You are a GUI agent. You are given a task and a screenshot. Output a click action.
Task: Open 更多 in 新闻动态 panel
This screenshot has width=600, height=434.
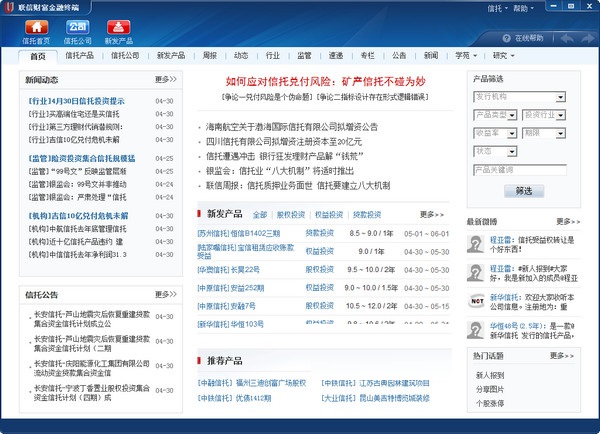(x=166, y=79)
